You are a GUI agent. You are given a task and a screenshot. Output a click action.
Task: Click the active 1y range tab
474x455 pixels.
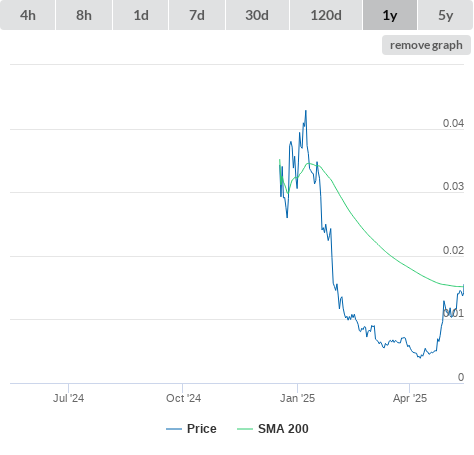(x=390, y=15)
